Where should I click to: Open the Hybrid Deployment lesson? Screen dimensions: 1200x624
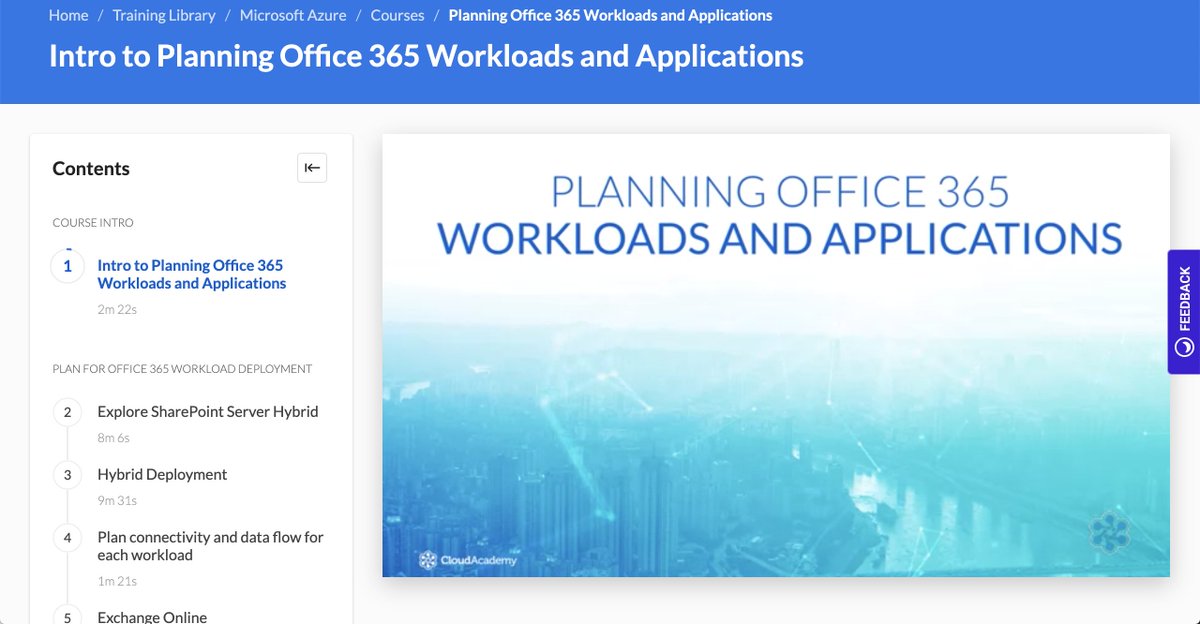point(162,474)
